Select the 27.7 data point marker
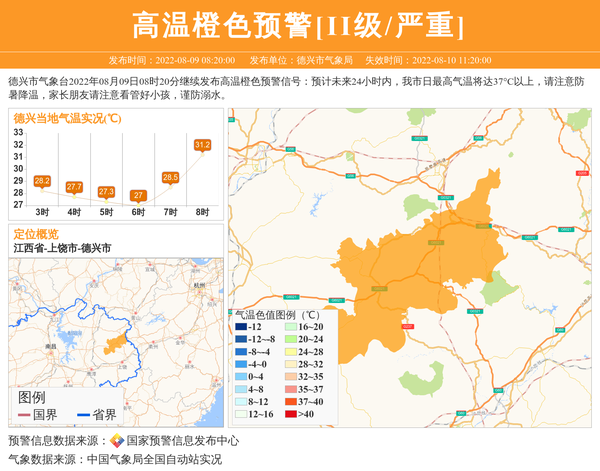 pyautogui.click(x=74, y=187)
